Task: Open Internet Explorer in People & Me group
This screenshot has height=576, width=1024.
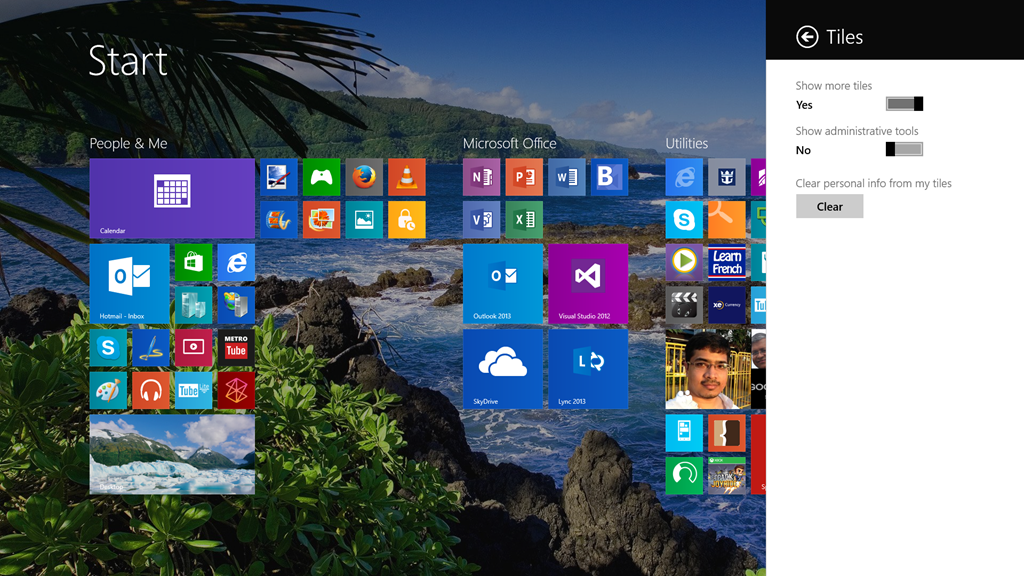Action: [236, 263]
